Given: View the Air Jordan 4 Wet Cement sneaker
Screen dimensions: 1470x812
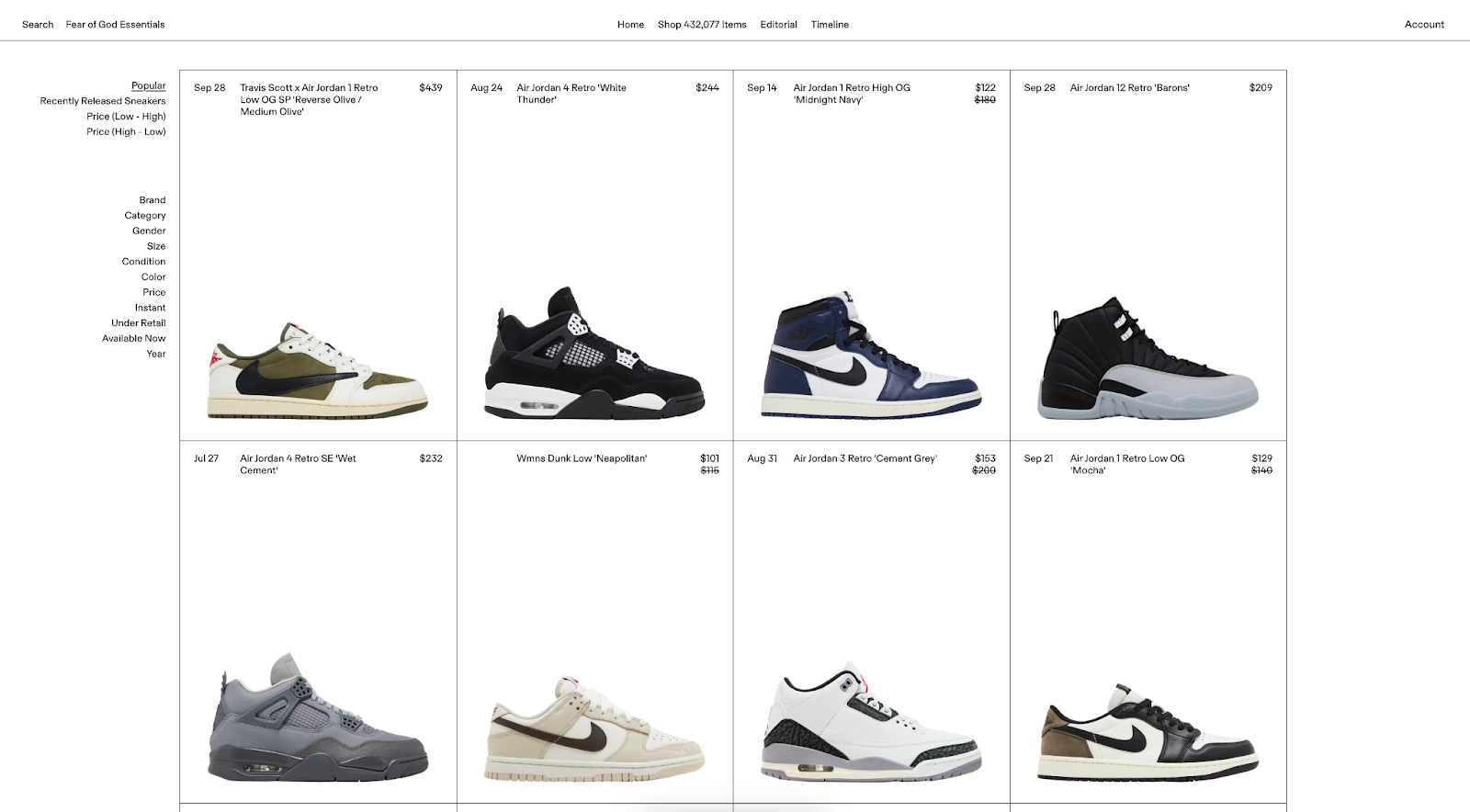Looking at the screenshot, I should coord(318,717).
